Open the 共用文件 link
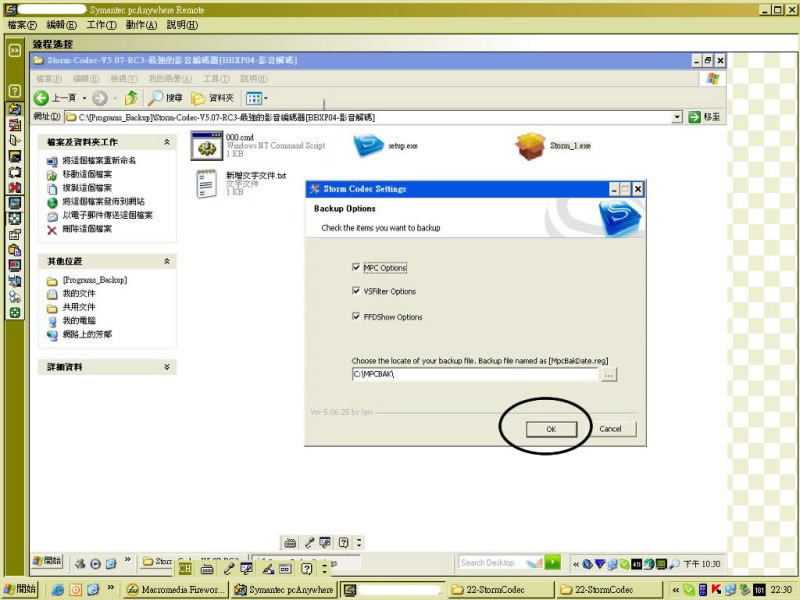Screen dimensions: 800x600 coord(79,307)
